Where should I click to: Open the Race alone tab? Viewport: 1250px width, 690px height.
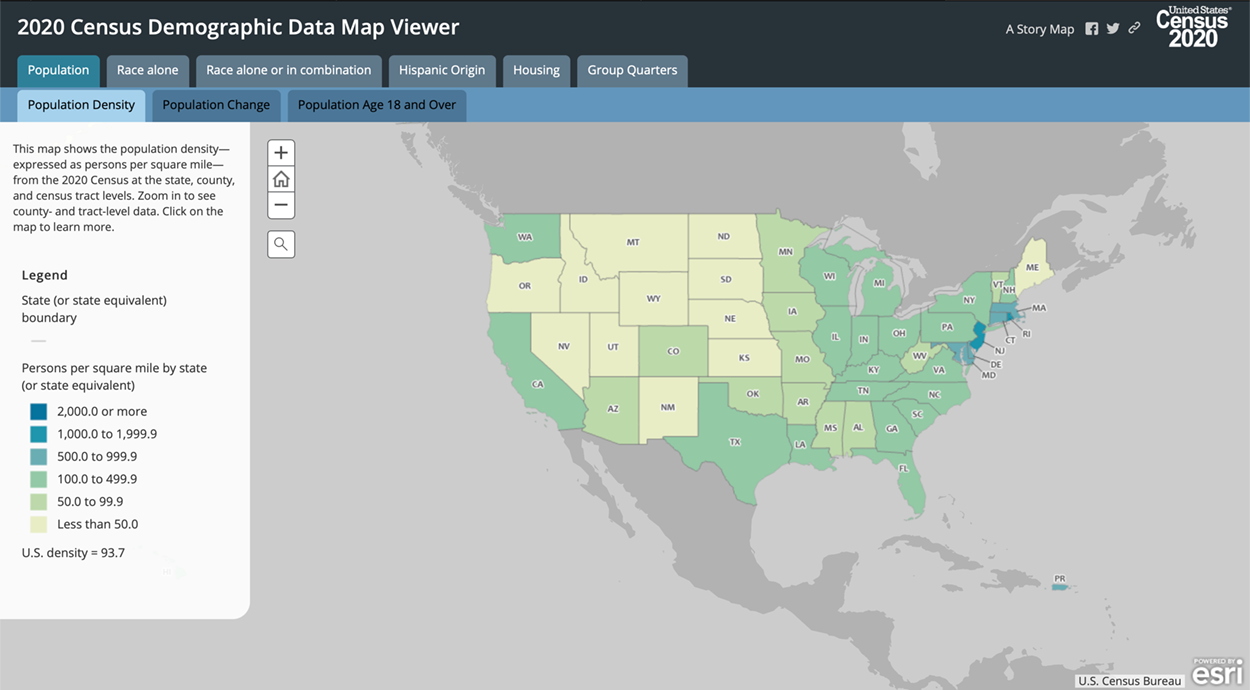click(147, 70)
